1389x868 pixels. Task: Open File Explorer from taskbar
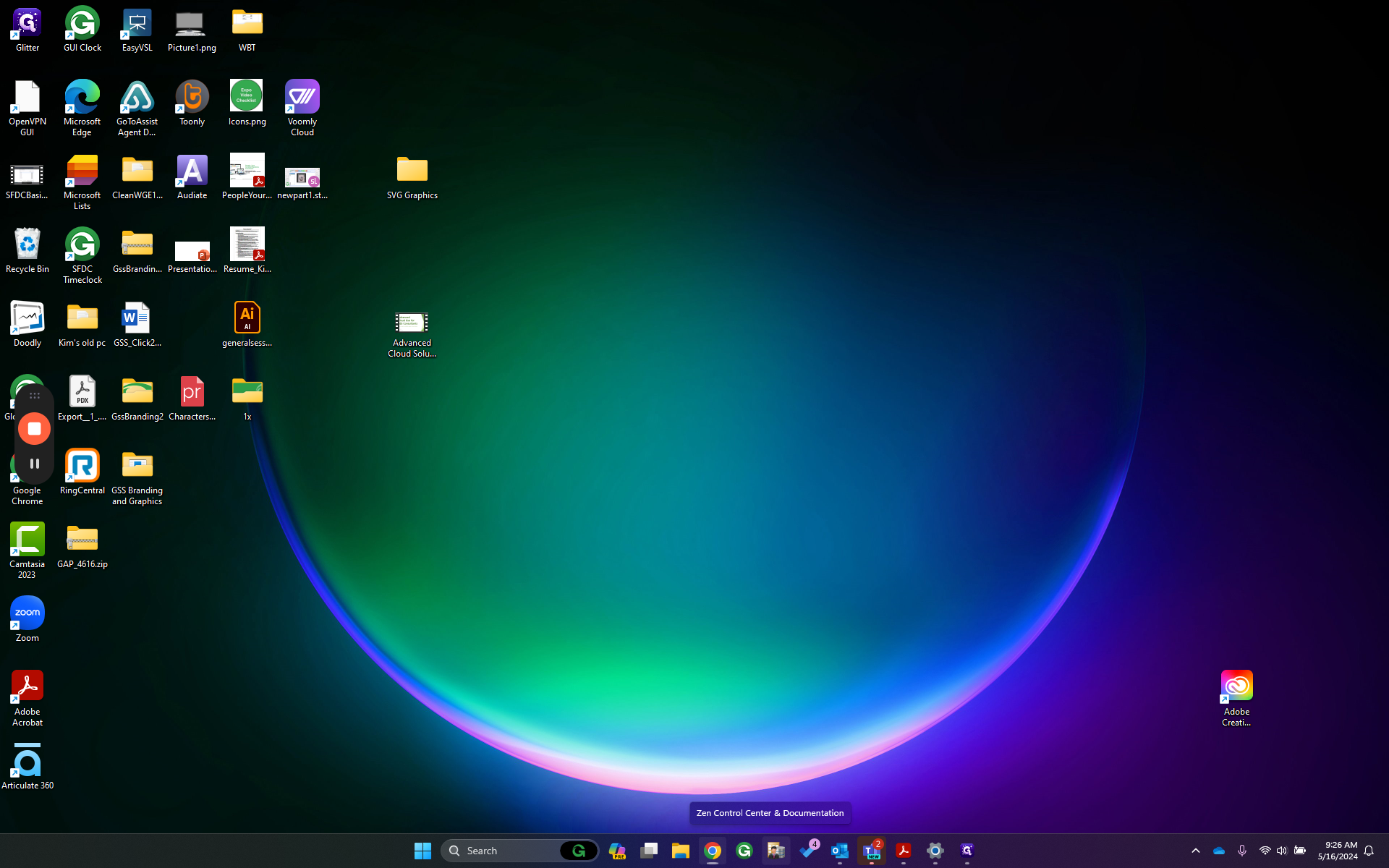pyautogui.click(x=681, y=851)
